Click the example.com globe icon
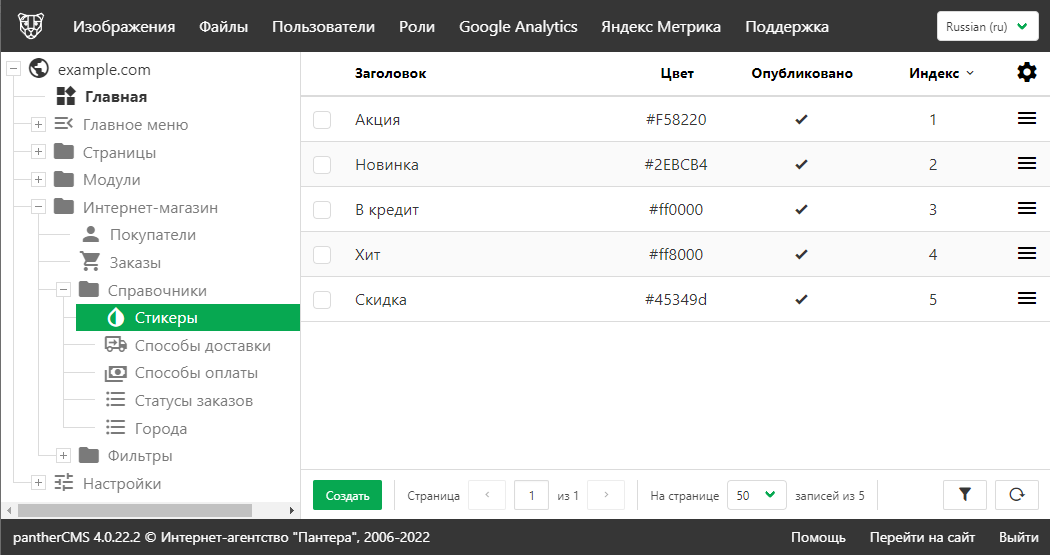 point(40,69)
